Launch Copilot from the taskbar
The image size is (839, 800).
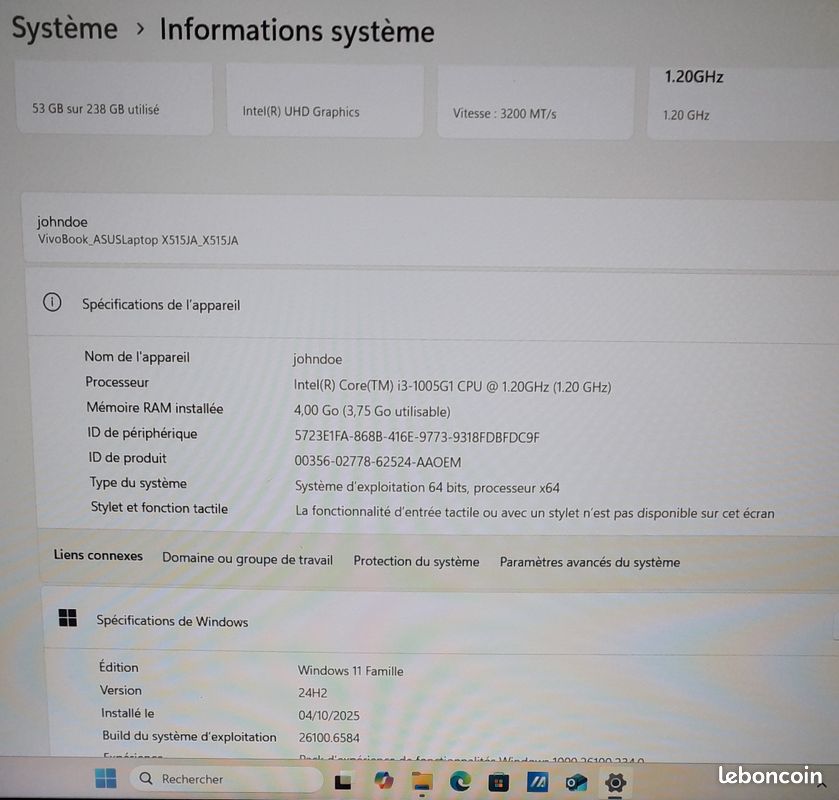point(383,781)
